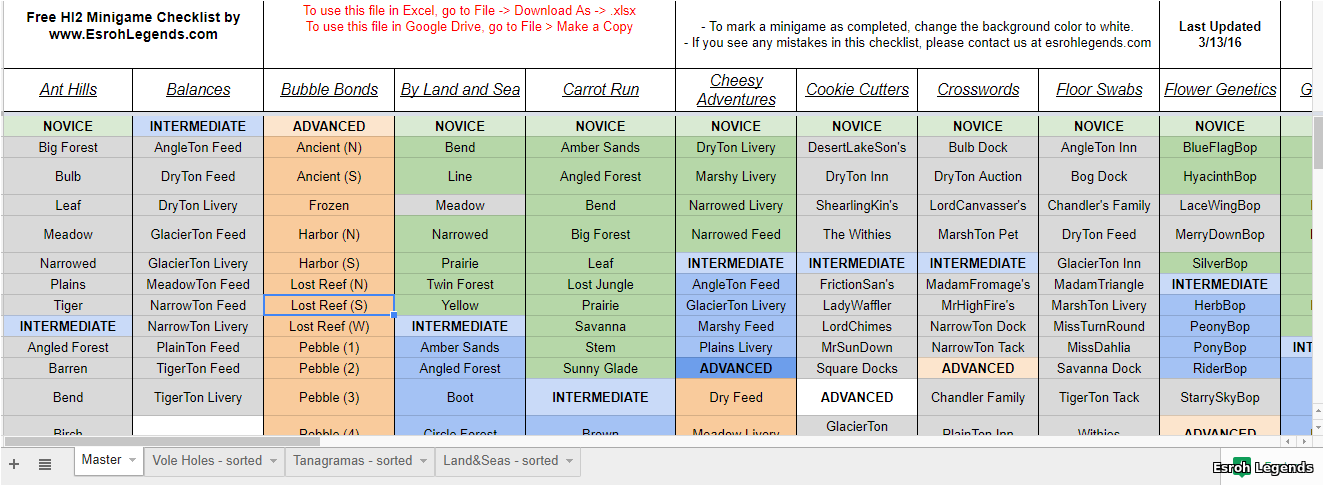Expand the Land&Seas tab dropdown arrow
The height and width of the screenshot is (486, 1324).
point(569,461)
